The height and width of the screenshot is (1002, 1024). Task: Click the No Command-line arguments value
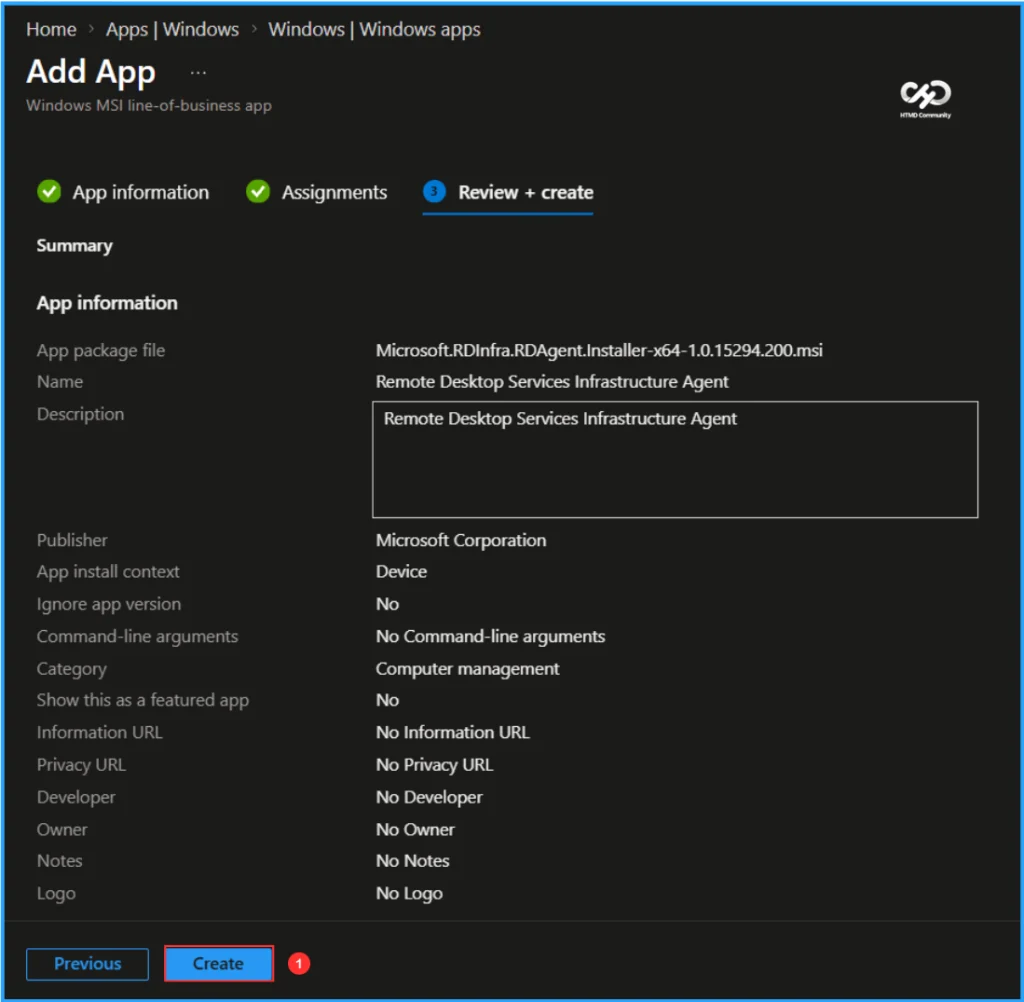pos(490,636)
